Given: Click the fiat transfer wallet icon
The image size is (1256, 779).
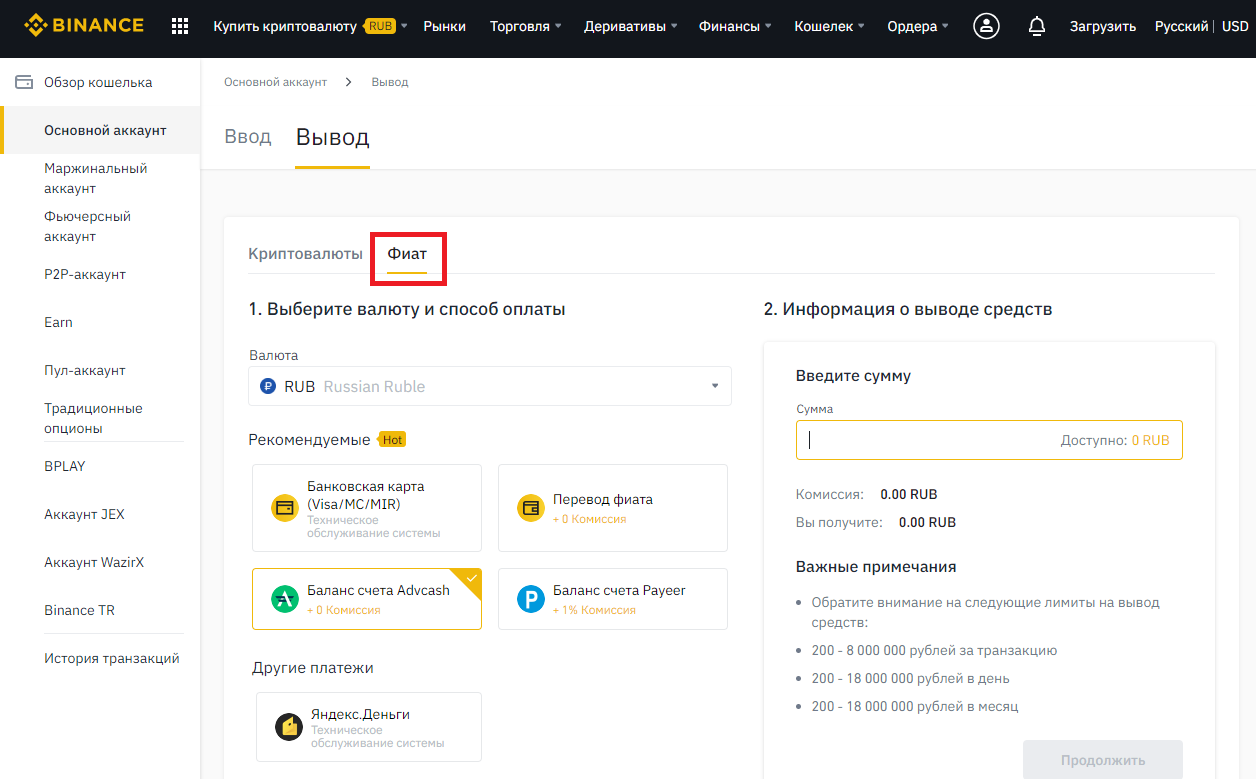Looking at the screenshot, I should click(x=531, y=508).
